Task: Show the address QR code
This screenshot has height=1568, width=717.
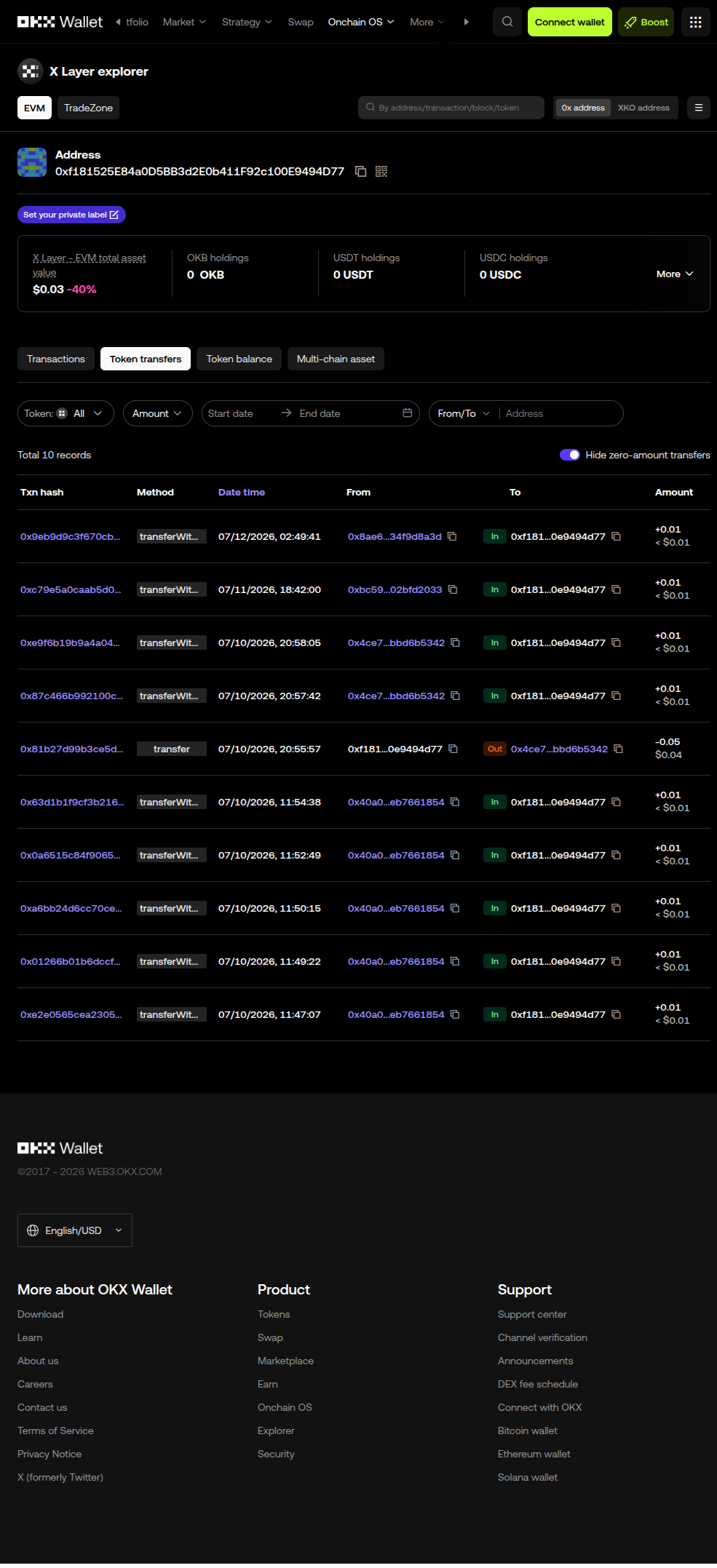Action: click(381, 172)
